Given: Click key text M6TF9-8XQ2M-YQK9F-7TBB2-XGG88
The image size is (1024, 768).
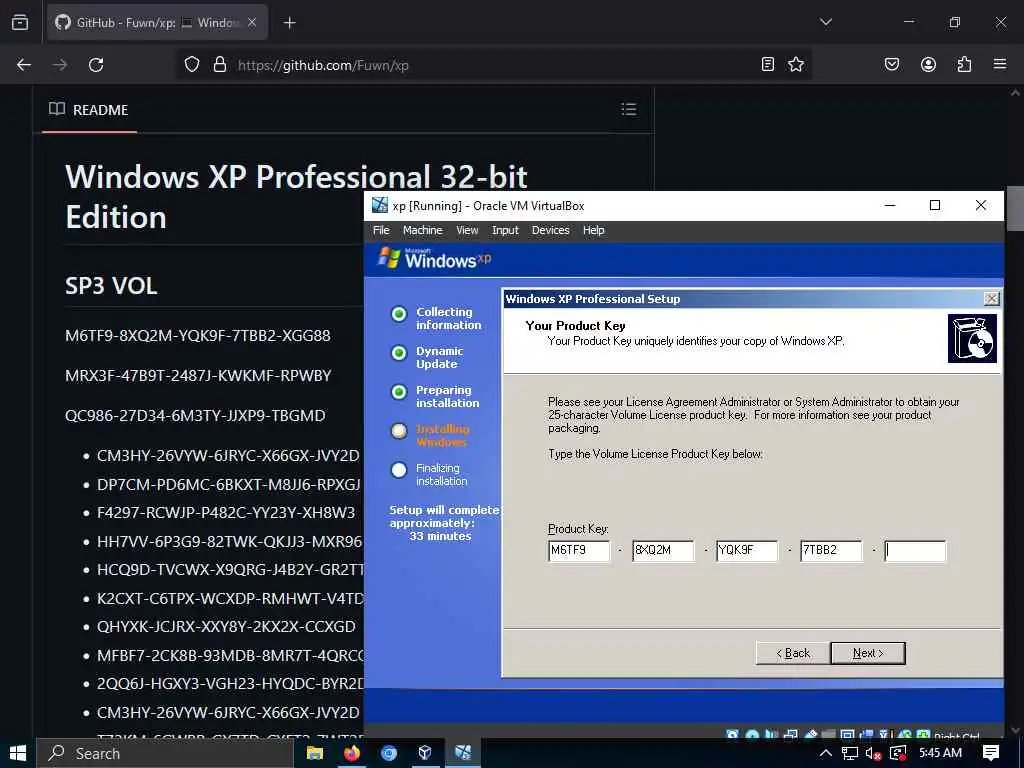Looking at the screenshot, I should point(198,336).
